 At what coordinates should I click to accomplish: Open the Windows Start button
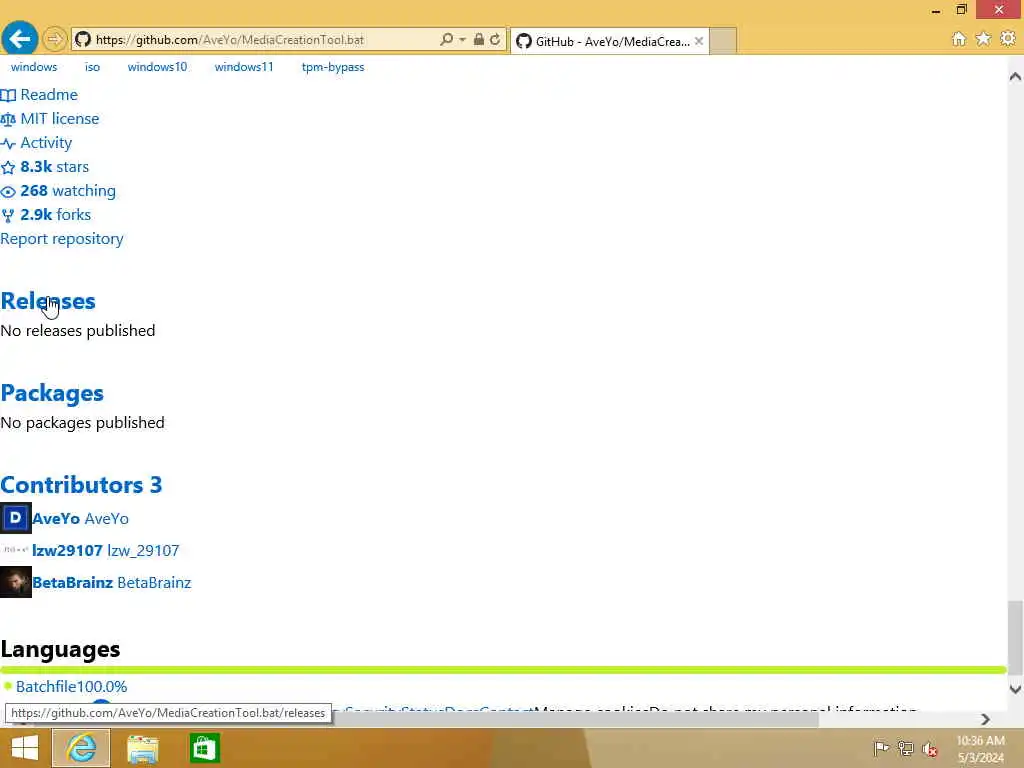tap(24, 748)
